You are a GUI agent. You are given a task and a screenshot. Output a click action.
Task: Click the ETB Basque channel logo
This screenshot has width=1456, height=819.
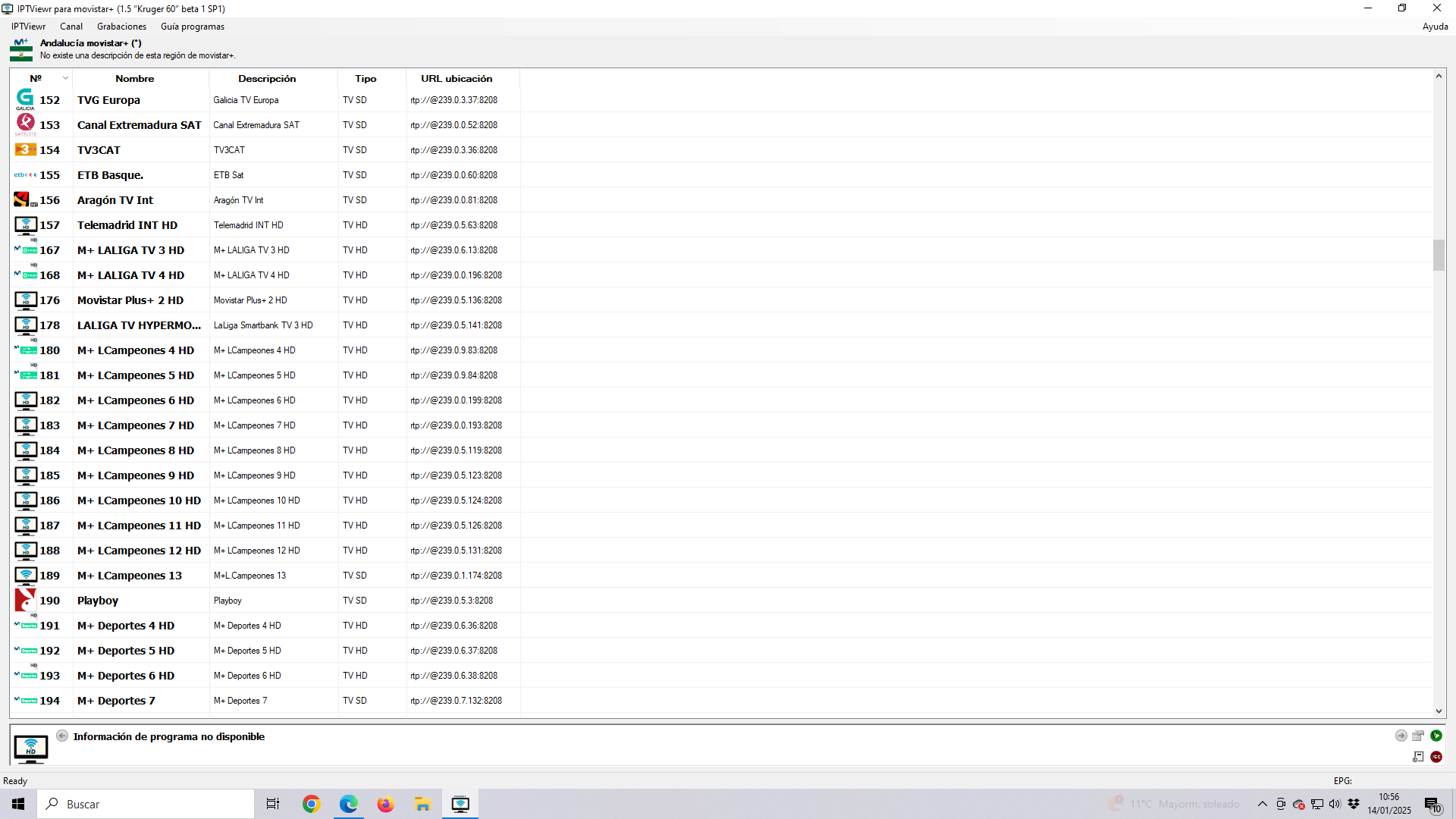click(25, 174)
